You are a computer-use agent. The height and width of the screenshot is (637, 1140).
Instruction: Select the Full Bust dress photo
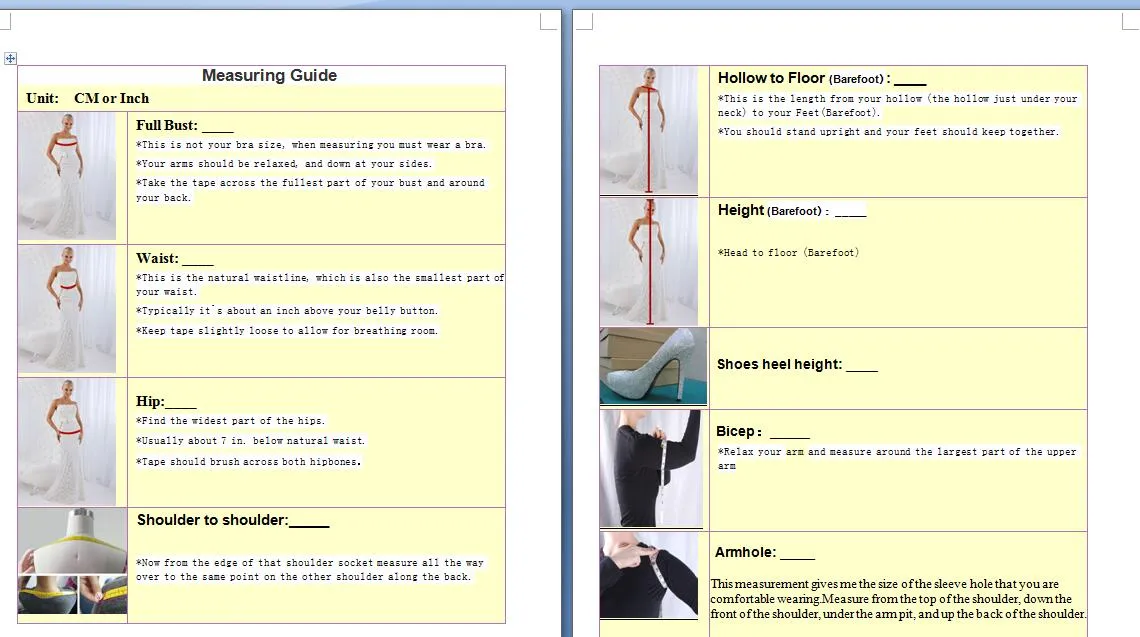click(x=67, y=175)
